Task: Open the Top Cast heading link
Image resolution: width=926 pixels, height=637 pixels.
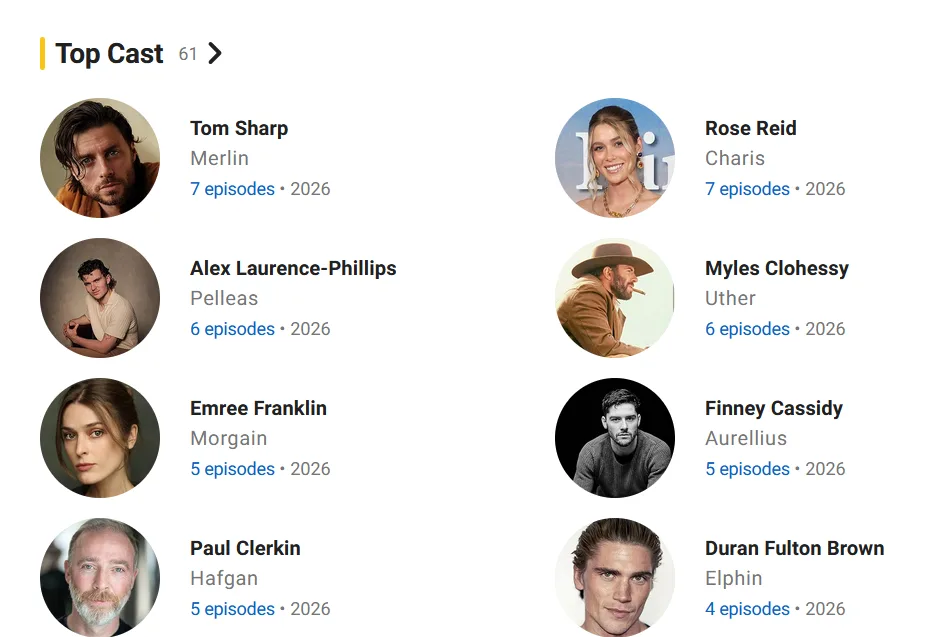Action: pyautogui.click(x=109, y=54)
